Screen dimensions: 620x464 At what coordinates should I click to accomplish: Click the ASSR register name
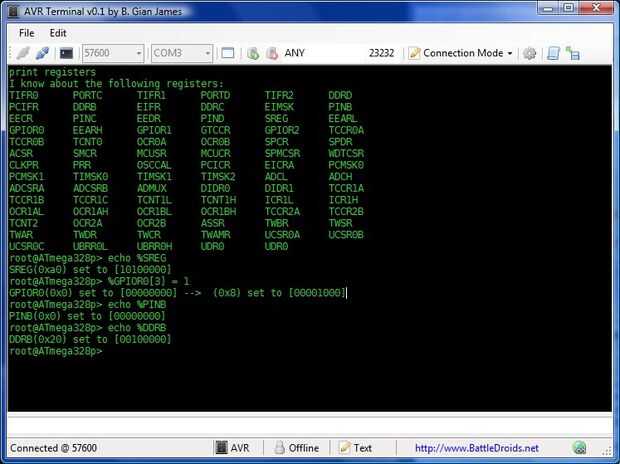(212, 223)
